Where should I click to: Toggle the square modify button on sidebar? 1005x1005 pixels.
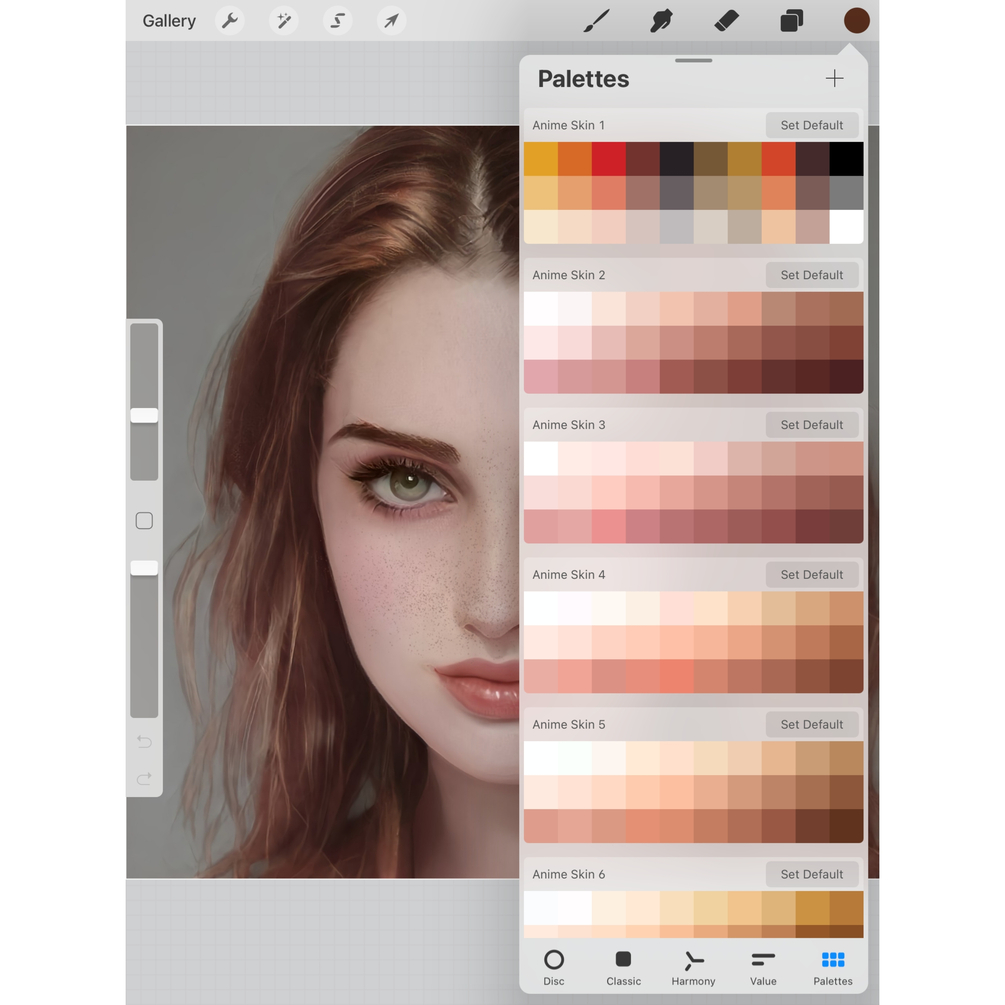click(144, 520)
